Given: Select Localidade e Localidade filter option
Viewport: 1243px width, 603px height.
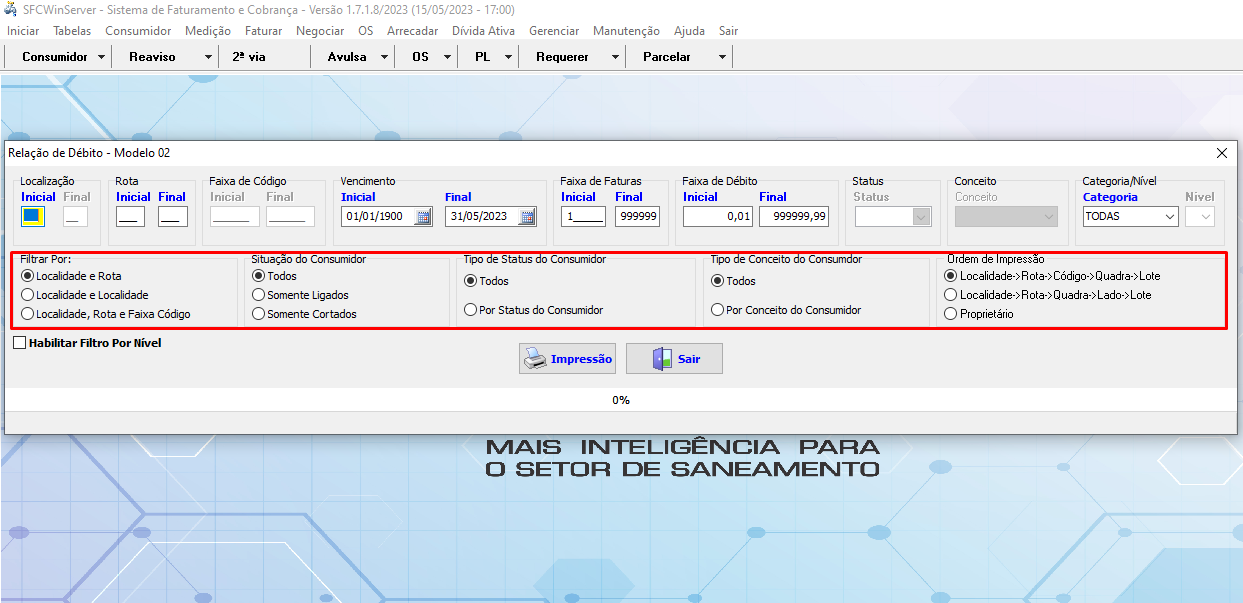Looking at the screenshot, I should click(28, 295).
